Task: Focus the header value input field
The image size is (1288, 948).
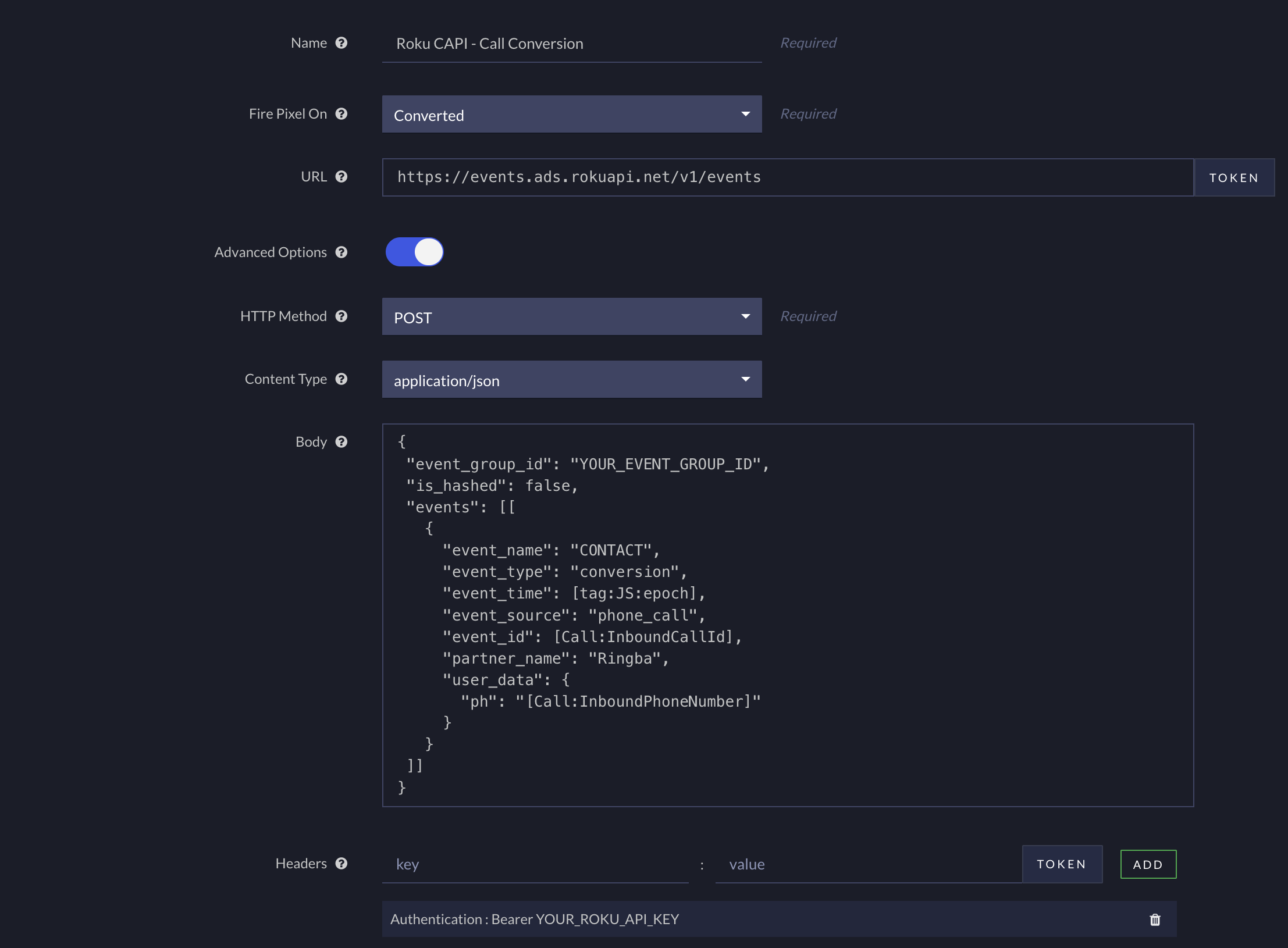Action: click(x=869, y=865)
